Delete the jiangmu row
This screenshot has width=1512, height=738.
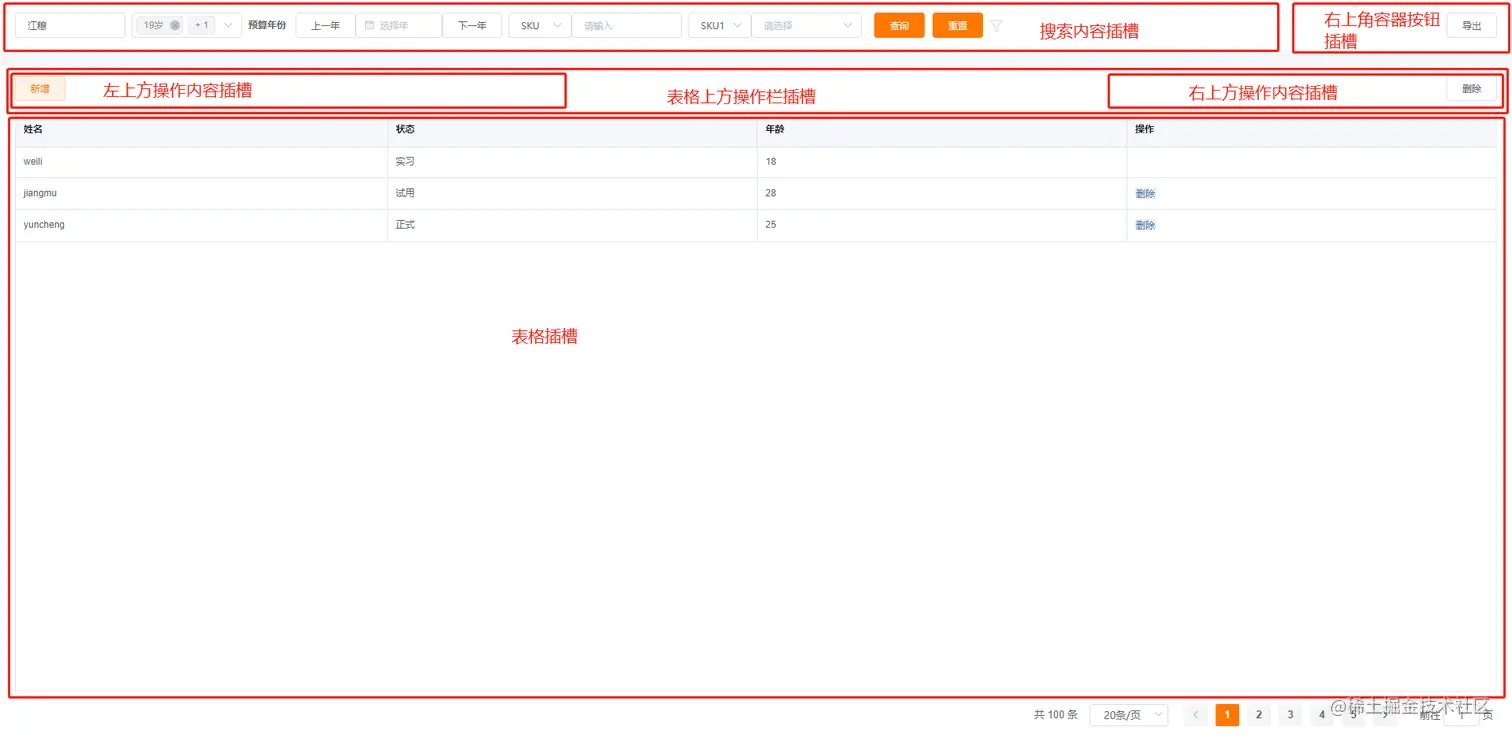[1146, 194]
